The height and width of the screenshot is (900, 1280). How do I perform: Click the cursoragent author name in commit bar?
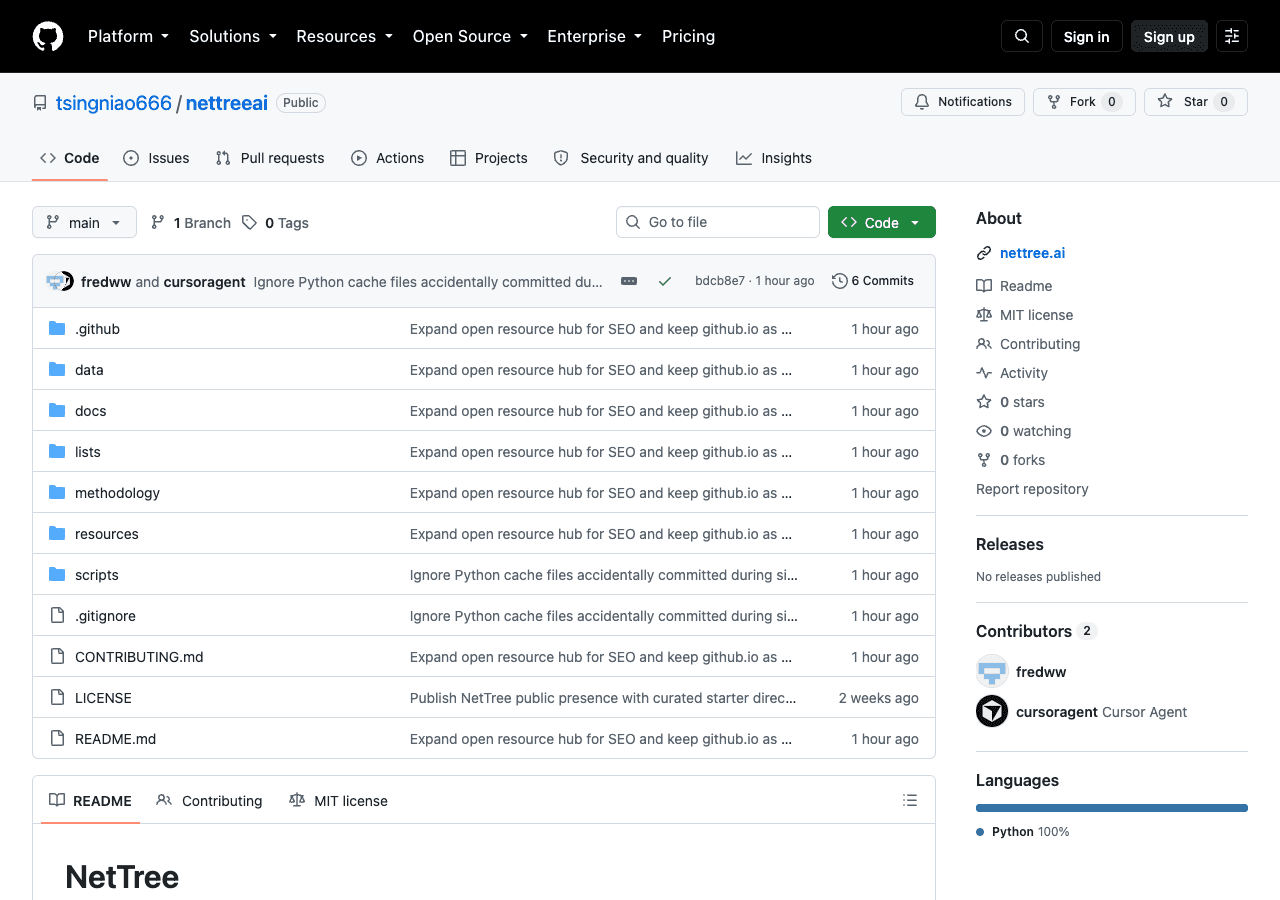click(204, 282)
